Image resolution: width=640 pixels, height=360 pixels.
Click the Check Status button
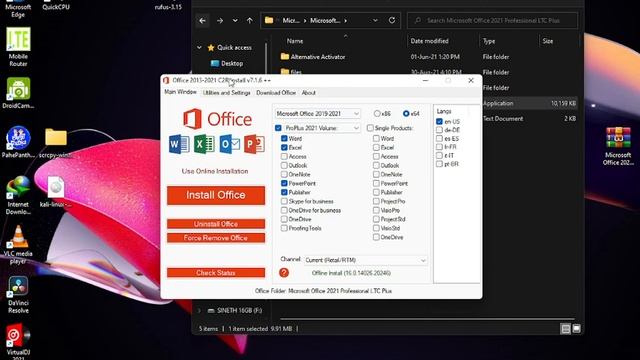(x=216, y=273)
